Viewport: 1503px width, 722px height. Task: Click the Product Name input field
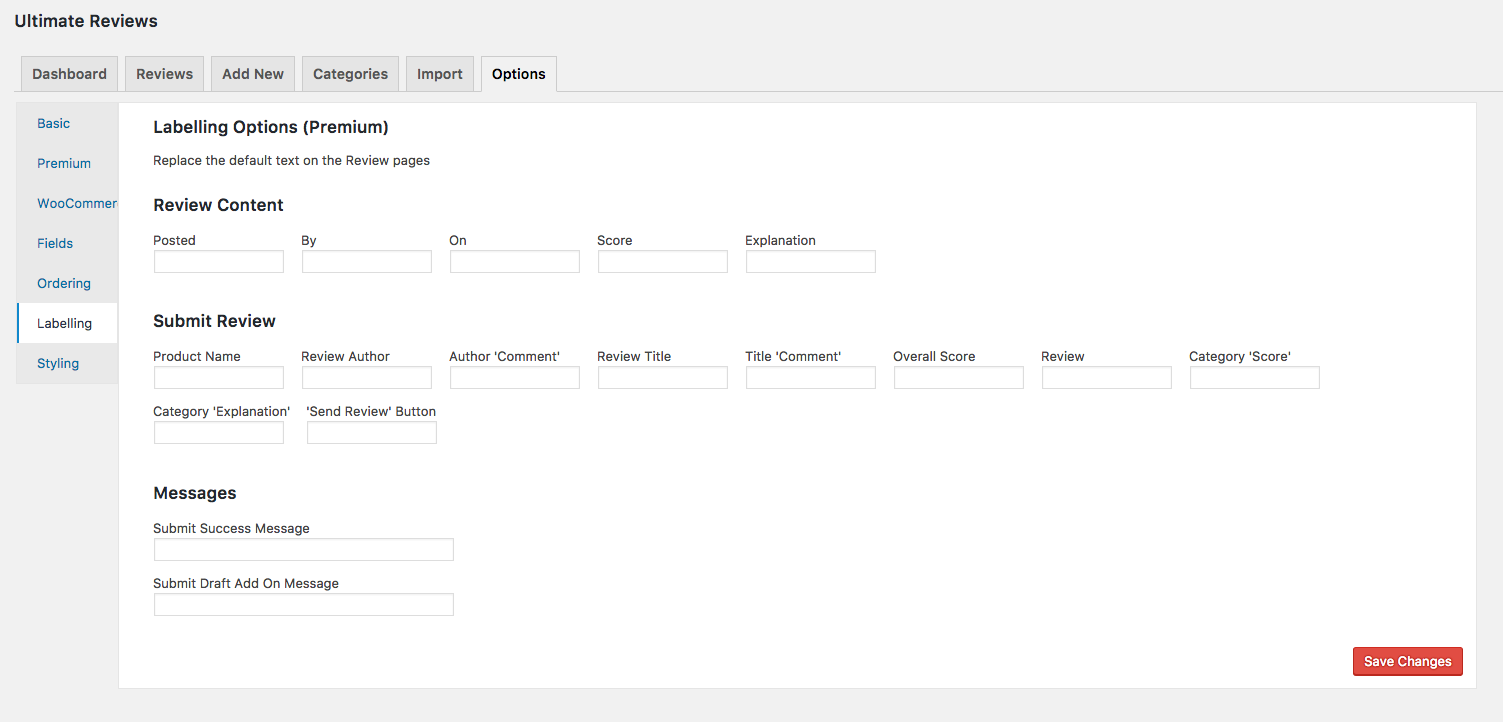tap(219, 378)
